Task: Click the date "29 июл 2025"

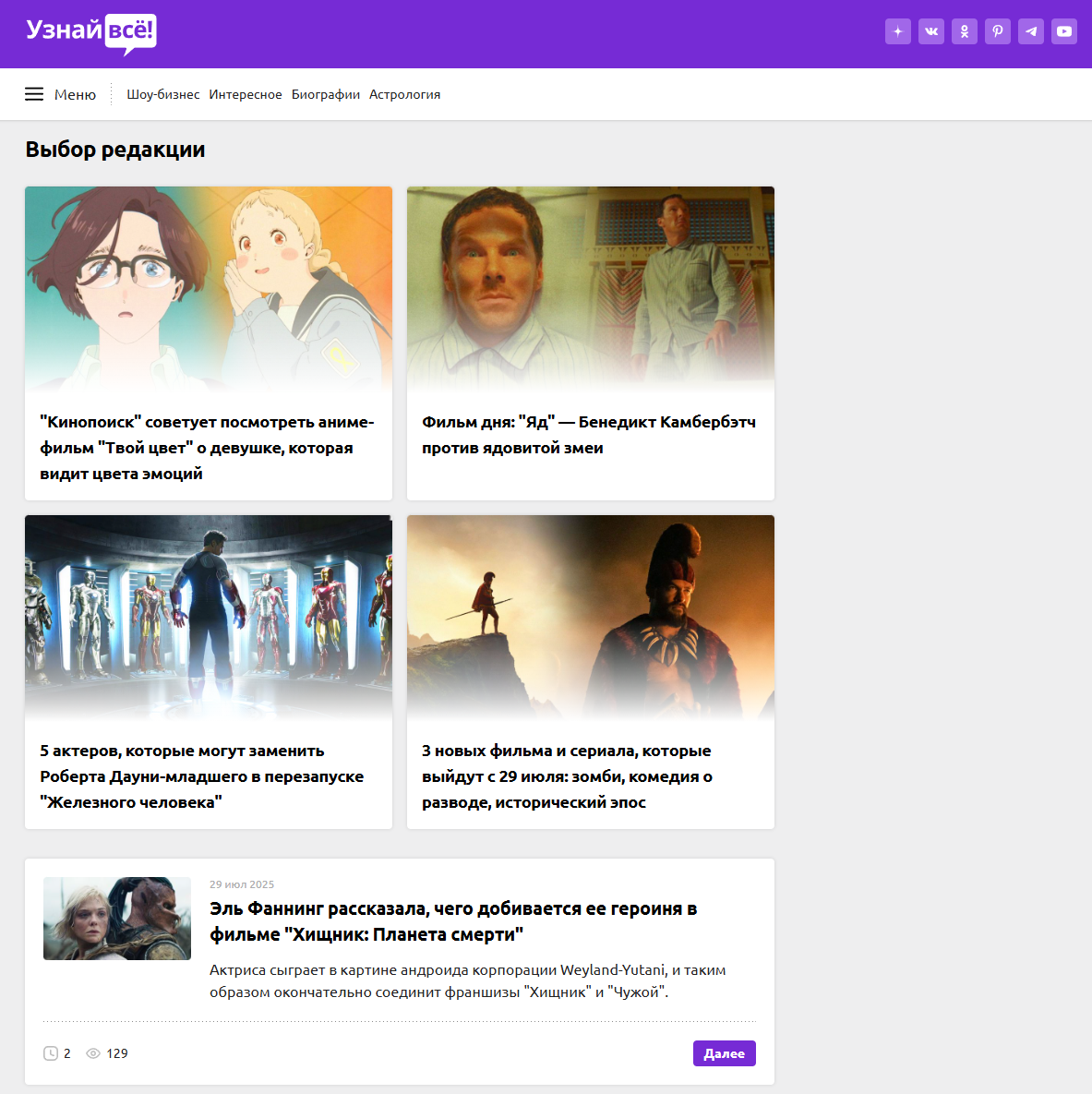Action: tap(242, 884)
